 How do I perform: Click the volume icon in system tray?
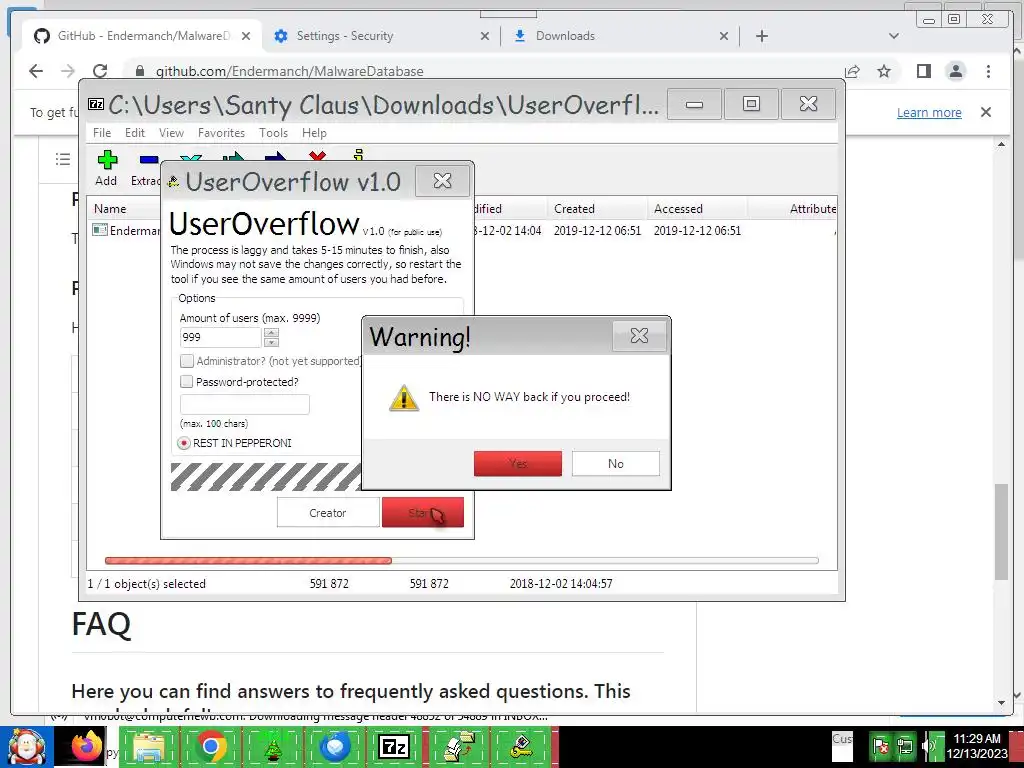click(x=928, y=746)
